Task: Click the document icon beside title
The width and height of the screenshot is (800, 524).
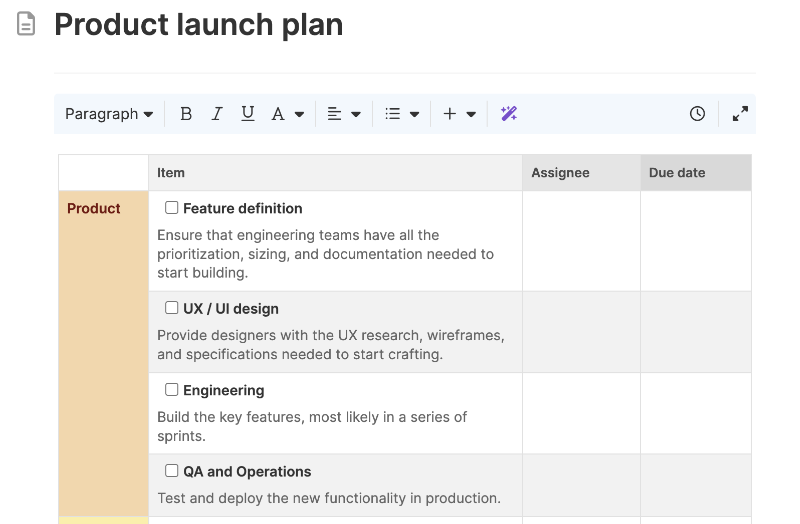Action: [x=27, y=25]
